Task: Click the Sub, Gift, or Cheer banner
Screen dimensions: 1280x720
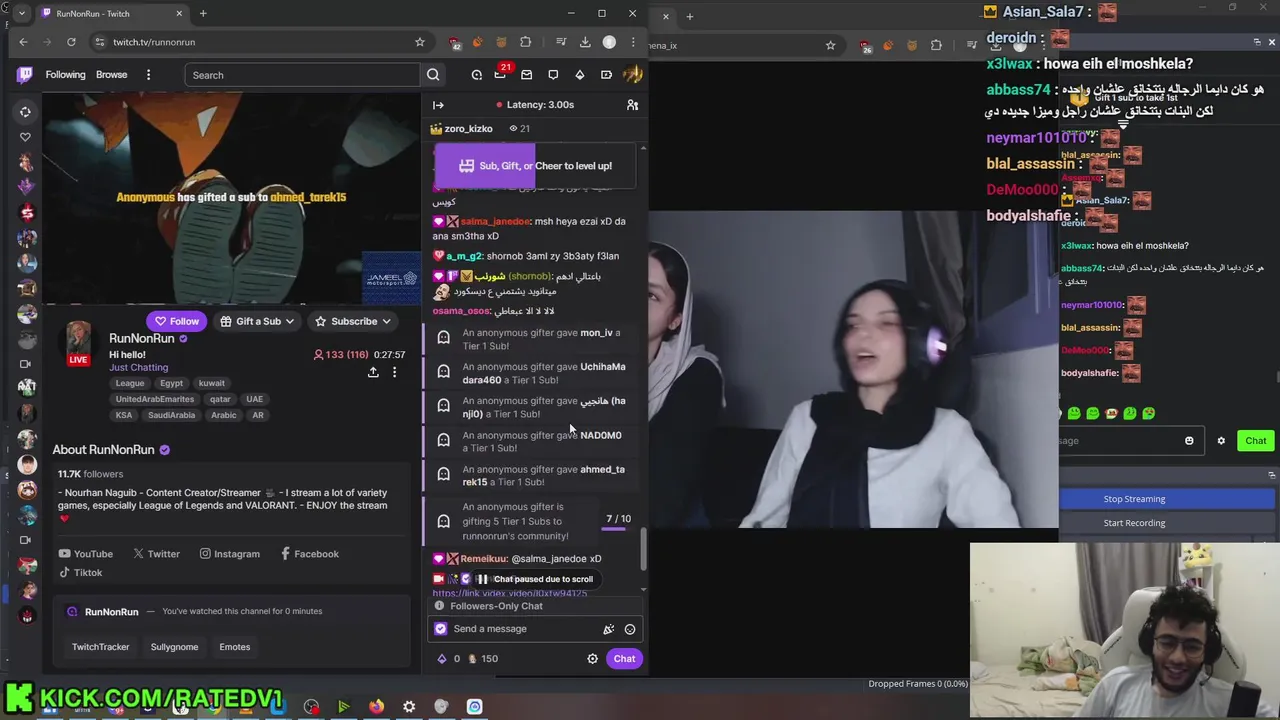Action: click(534, 166)
